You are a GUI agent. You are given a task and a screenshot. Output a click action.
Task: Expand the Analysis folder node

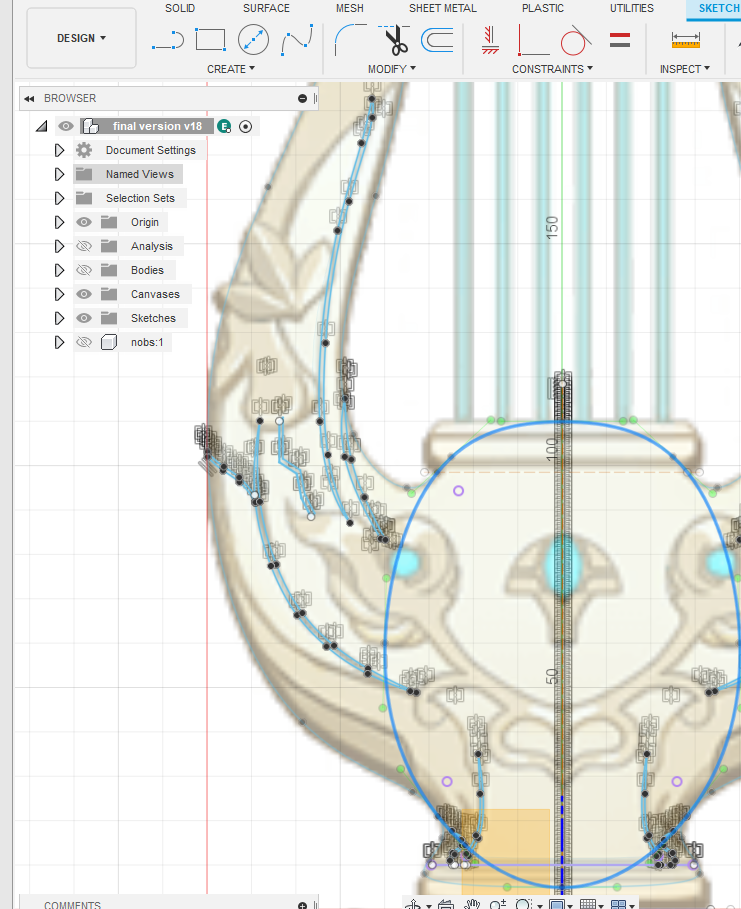point(59,246)
